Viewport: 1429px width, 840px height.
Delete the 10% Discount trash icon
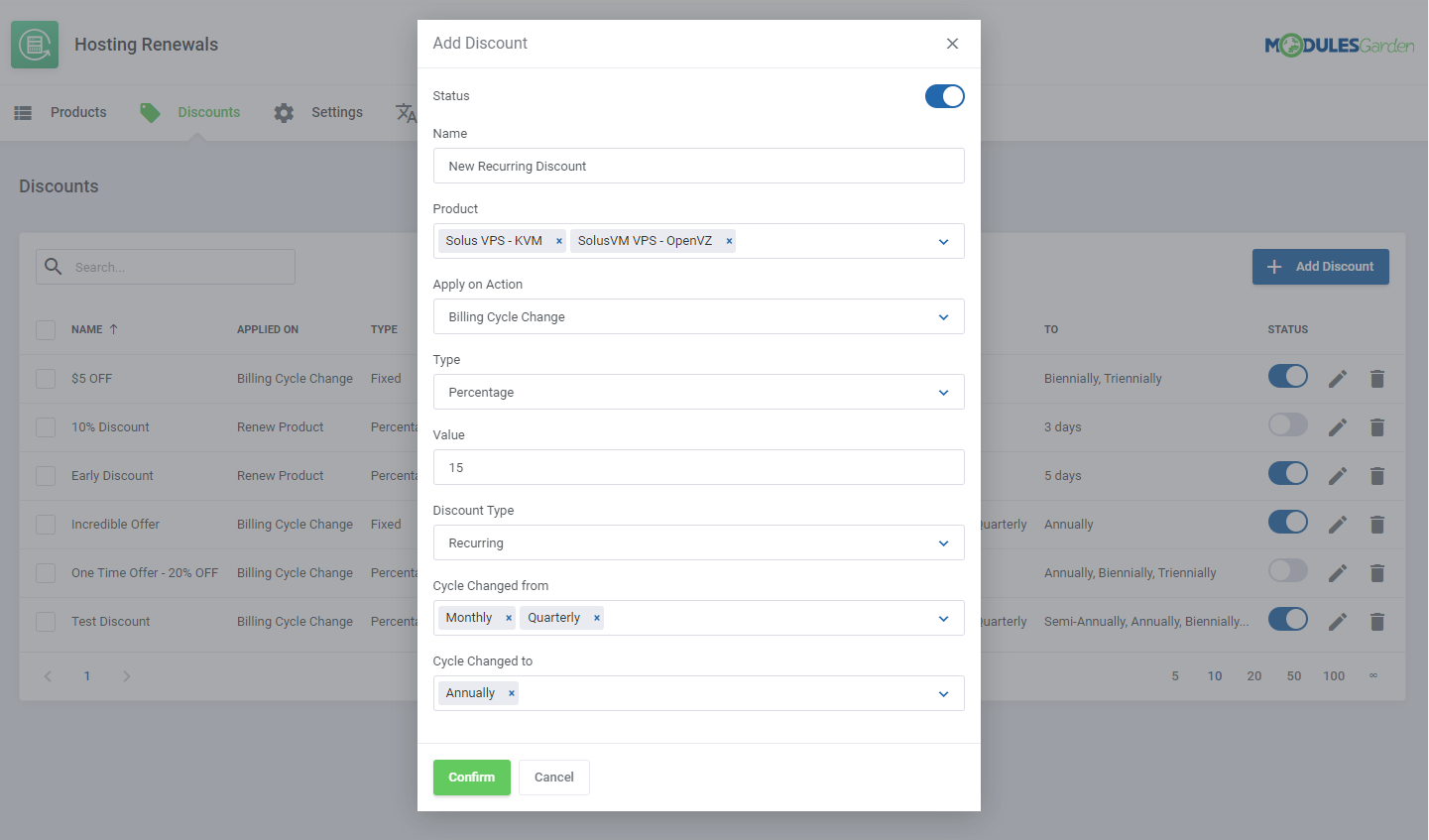1377,427
